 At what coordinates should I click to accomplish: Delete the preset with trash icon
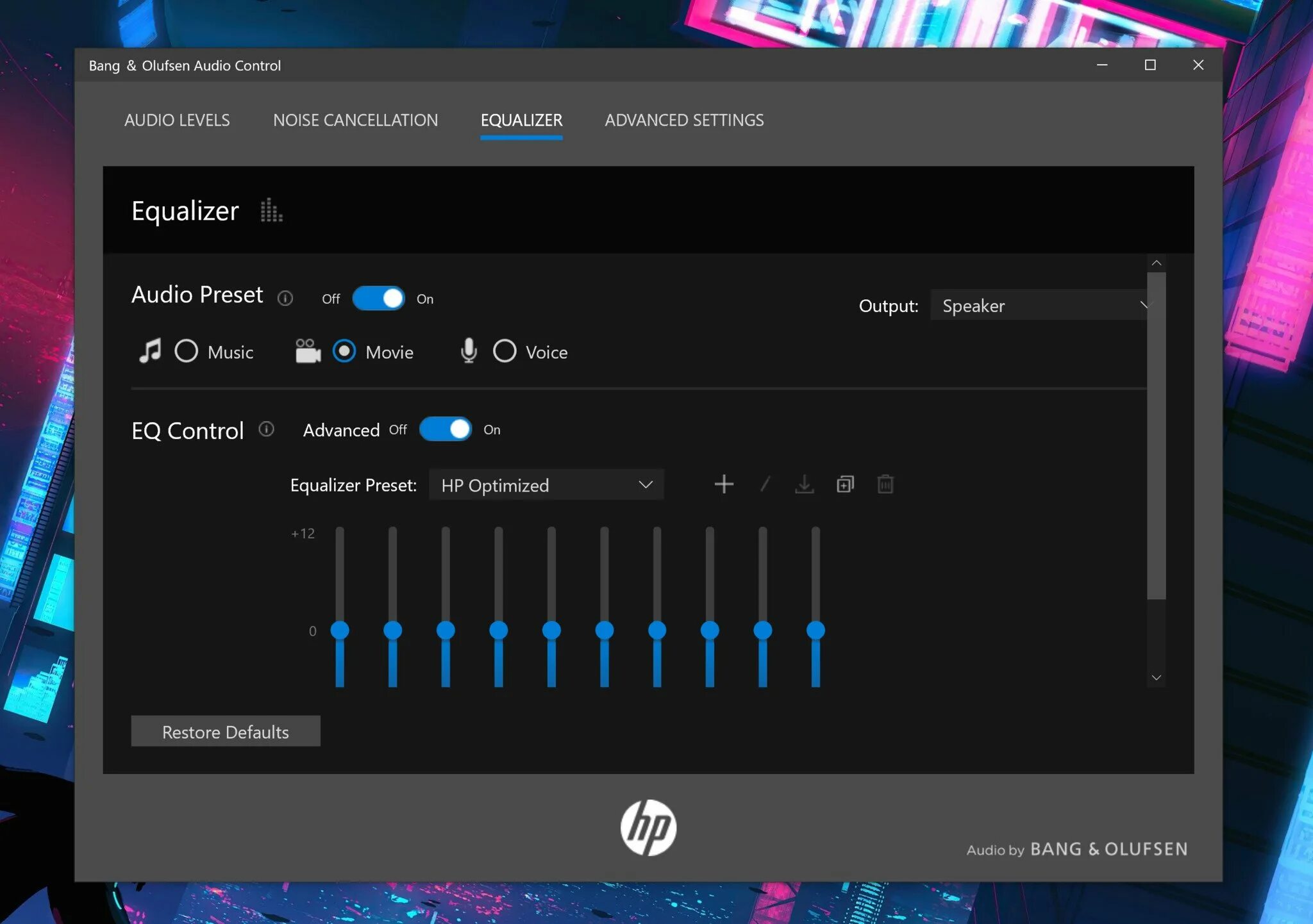pos(885,484)
